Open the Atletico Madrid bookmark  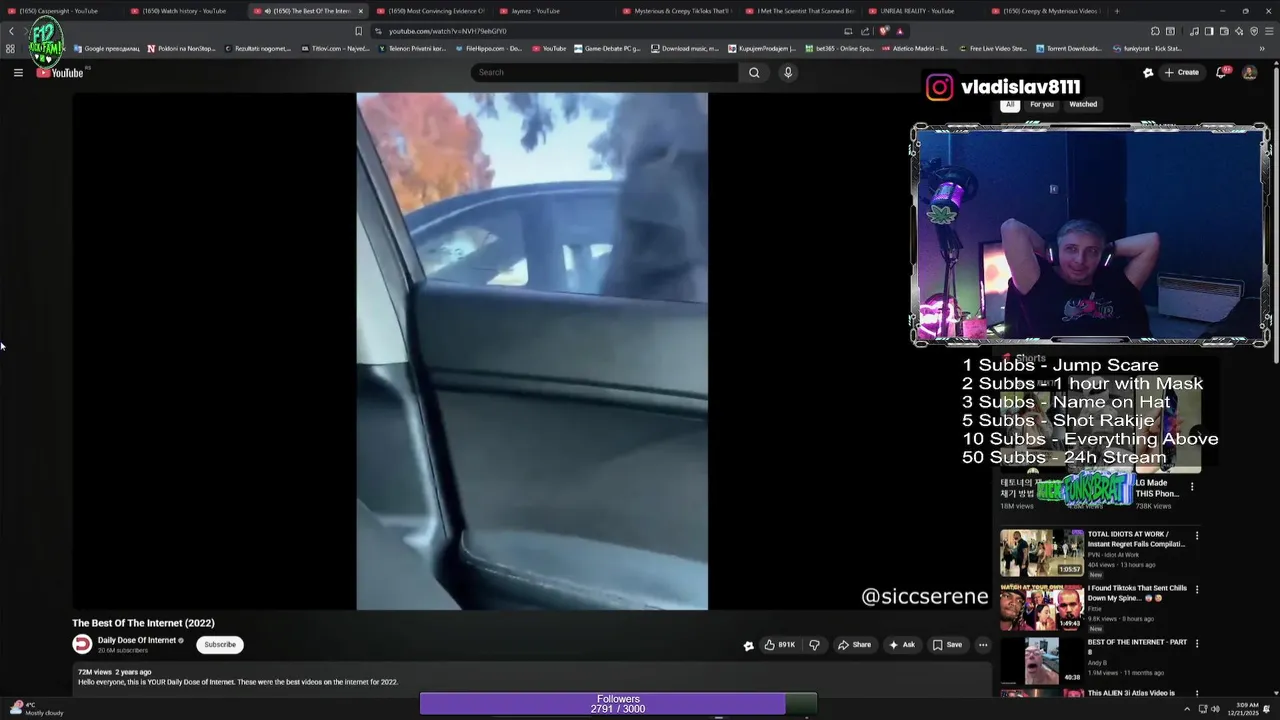pyautogui.click(x=914, y=48)
